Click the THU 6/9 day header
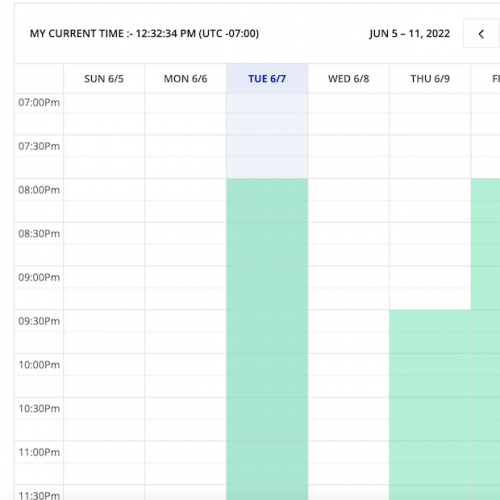Image resolution: width=500 pixels, height=500 pixels. (x=430, y=79)
